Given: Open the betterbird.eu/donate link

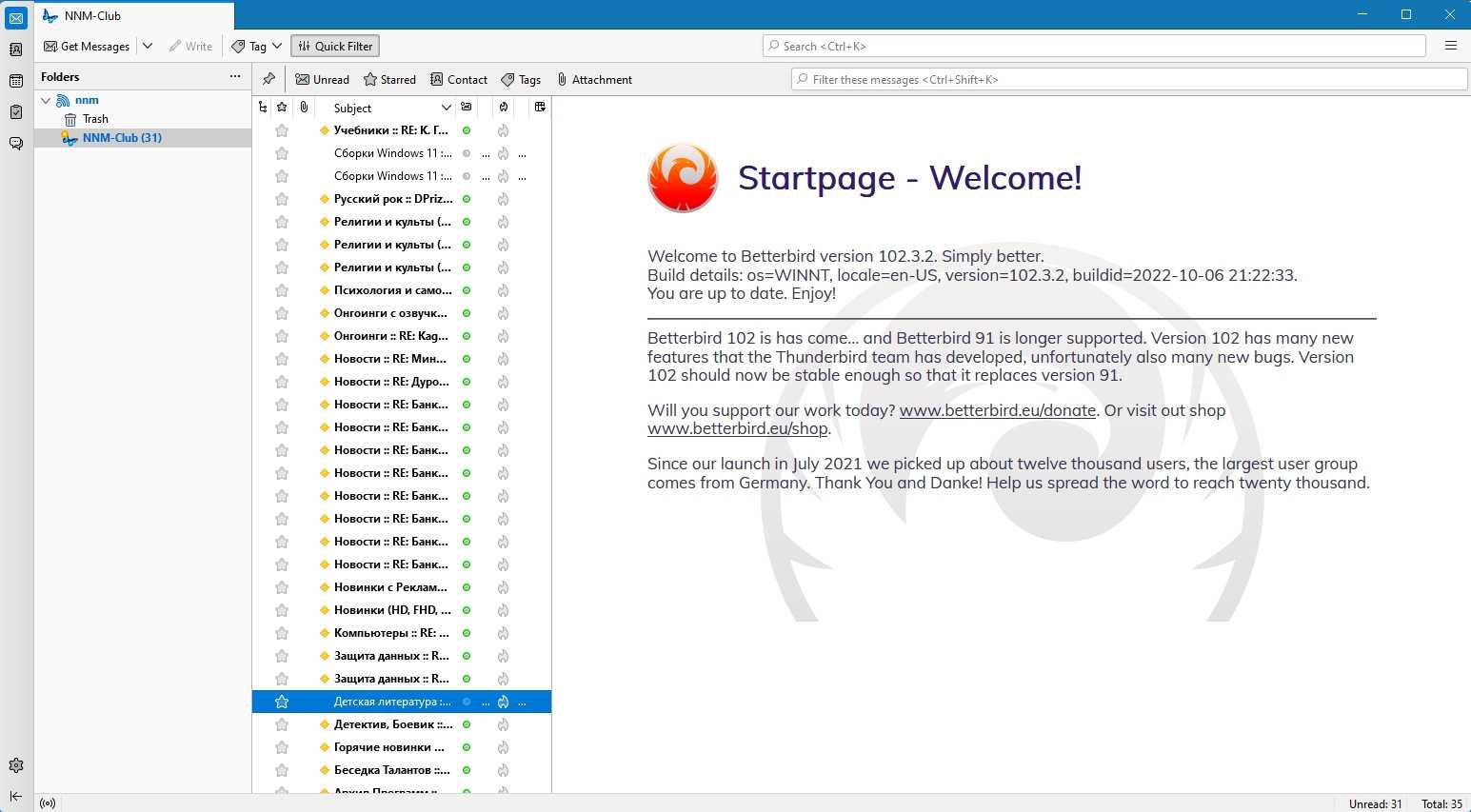Looking at the screenshot, I should point(997,410).
